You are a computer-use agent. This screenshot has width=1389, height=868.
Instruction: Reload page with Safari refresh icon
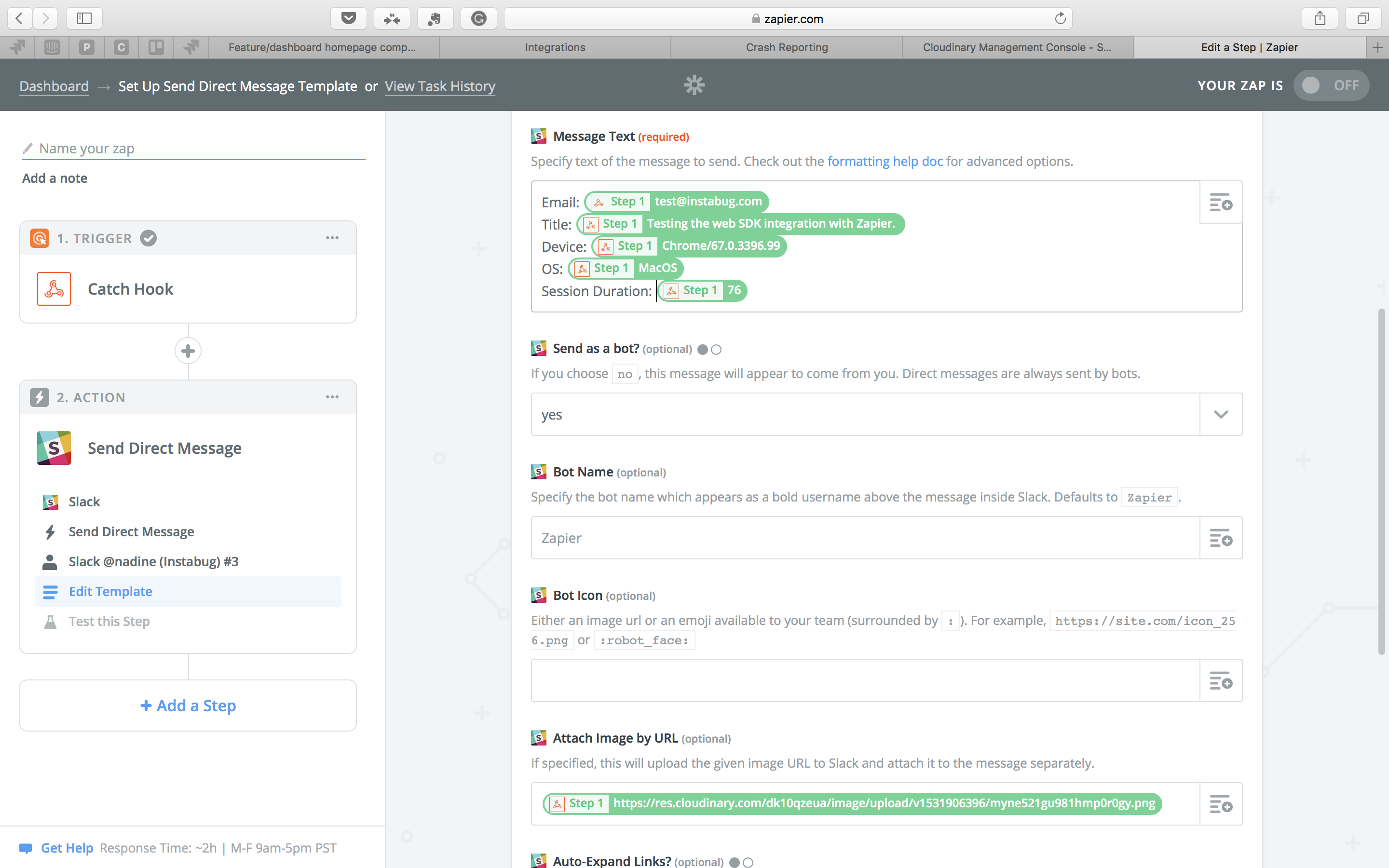pyautogui.click(x=1060, y=18)
